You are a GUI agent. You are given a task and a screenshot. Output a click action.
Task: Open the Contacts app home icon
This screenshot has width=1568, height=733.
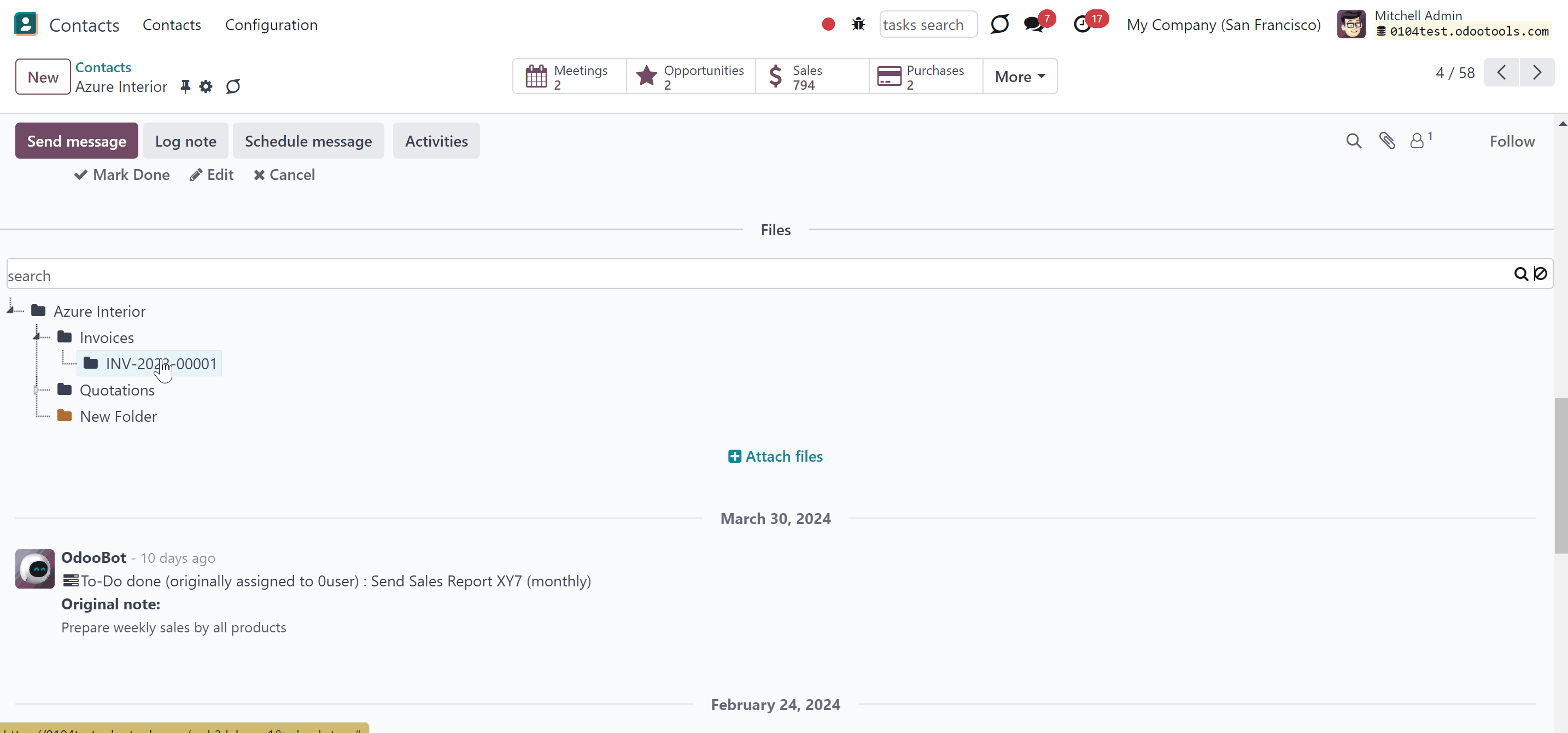[x=26, y=25]
